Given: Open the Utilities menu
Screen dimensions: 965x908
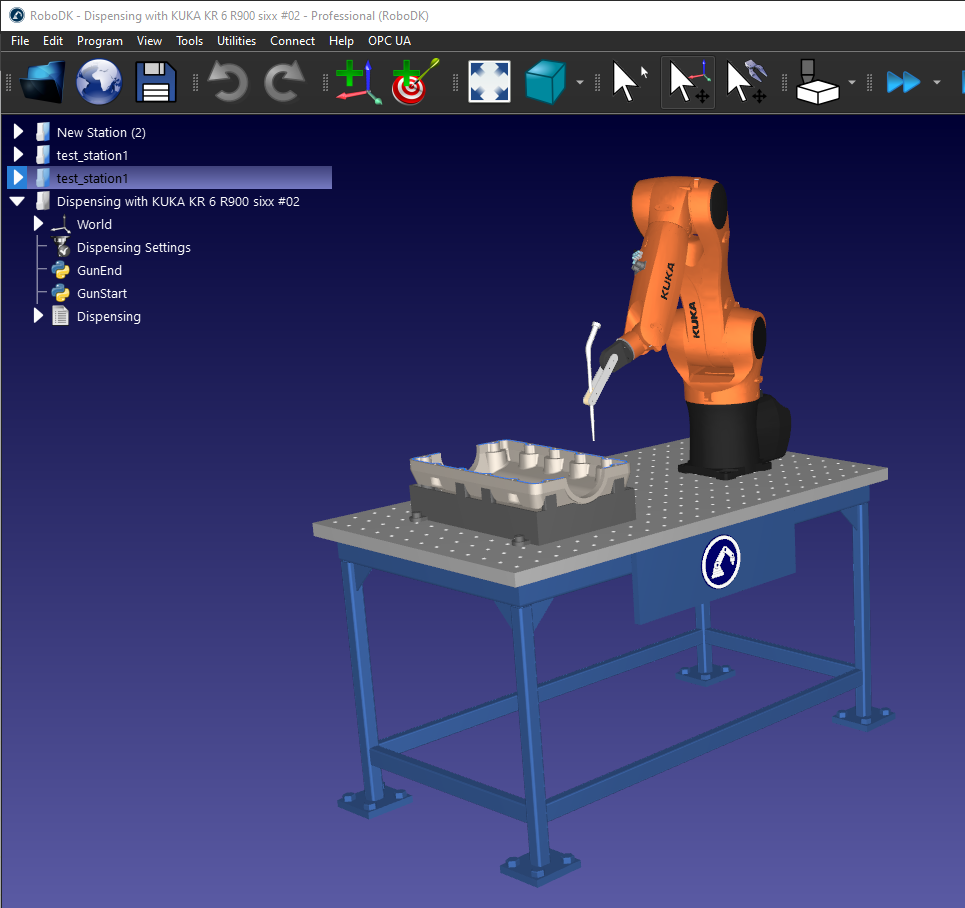Looking at the screenshot, I should tap(236, 41).
